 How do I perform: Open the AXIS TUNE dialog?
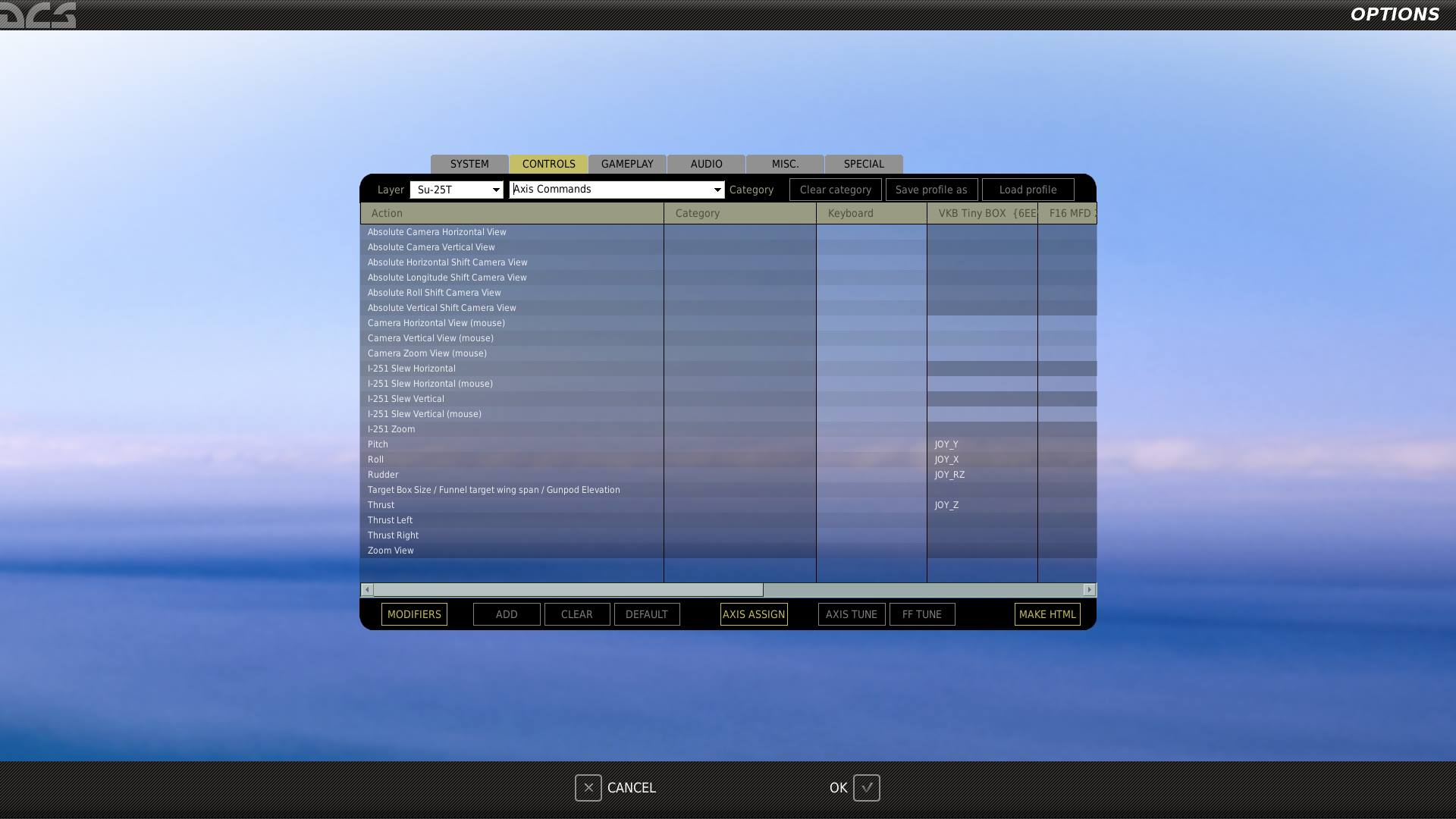click(852, 614)
